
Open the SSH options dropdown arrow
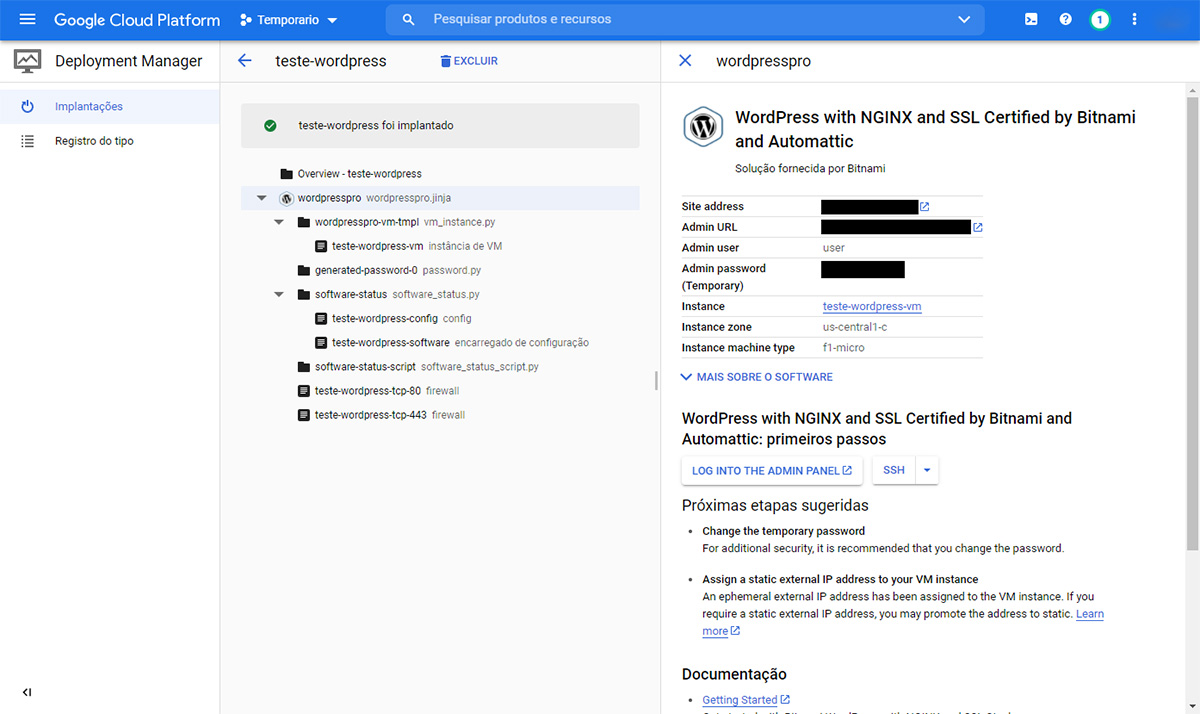[x=927, y=471]
